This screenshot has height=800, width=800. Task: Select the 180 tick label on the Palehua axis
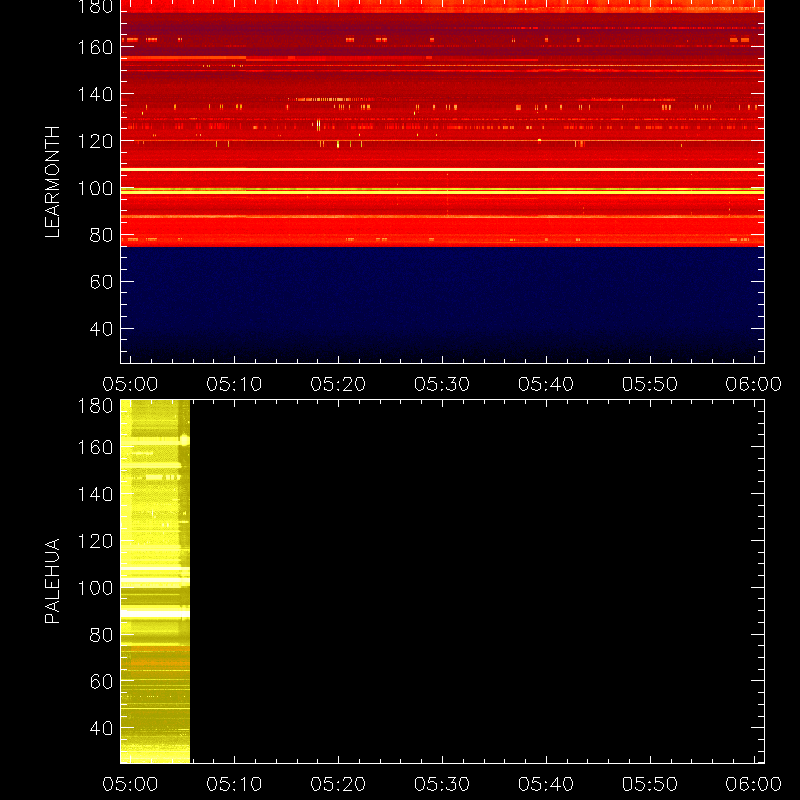pos(95,406)
